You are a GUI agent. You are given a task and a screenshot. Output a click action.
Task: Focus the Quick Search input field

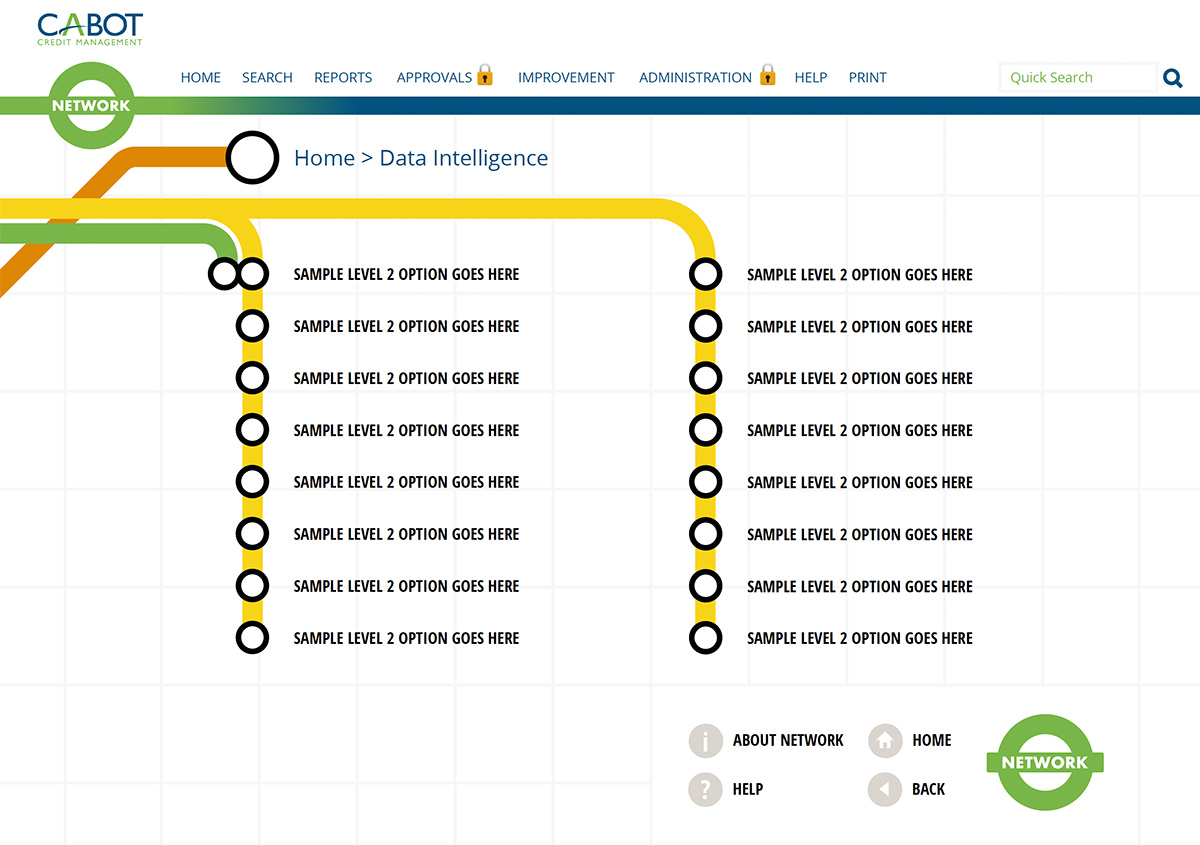(1078, 78)
